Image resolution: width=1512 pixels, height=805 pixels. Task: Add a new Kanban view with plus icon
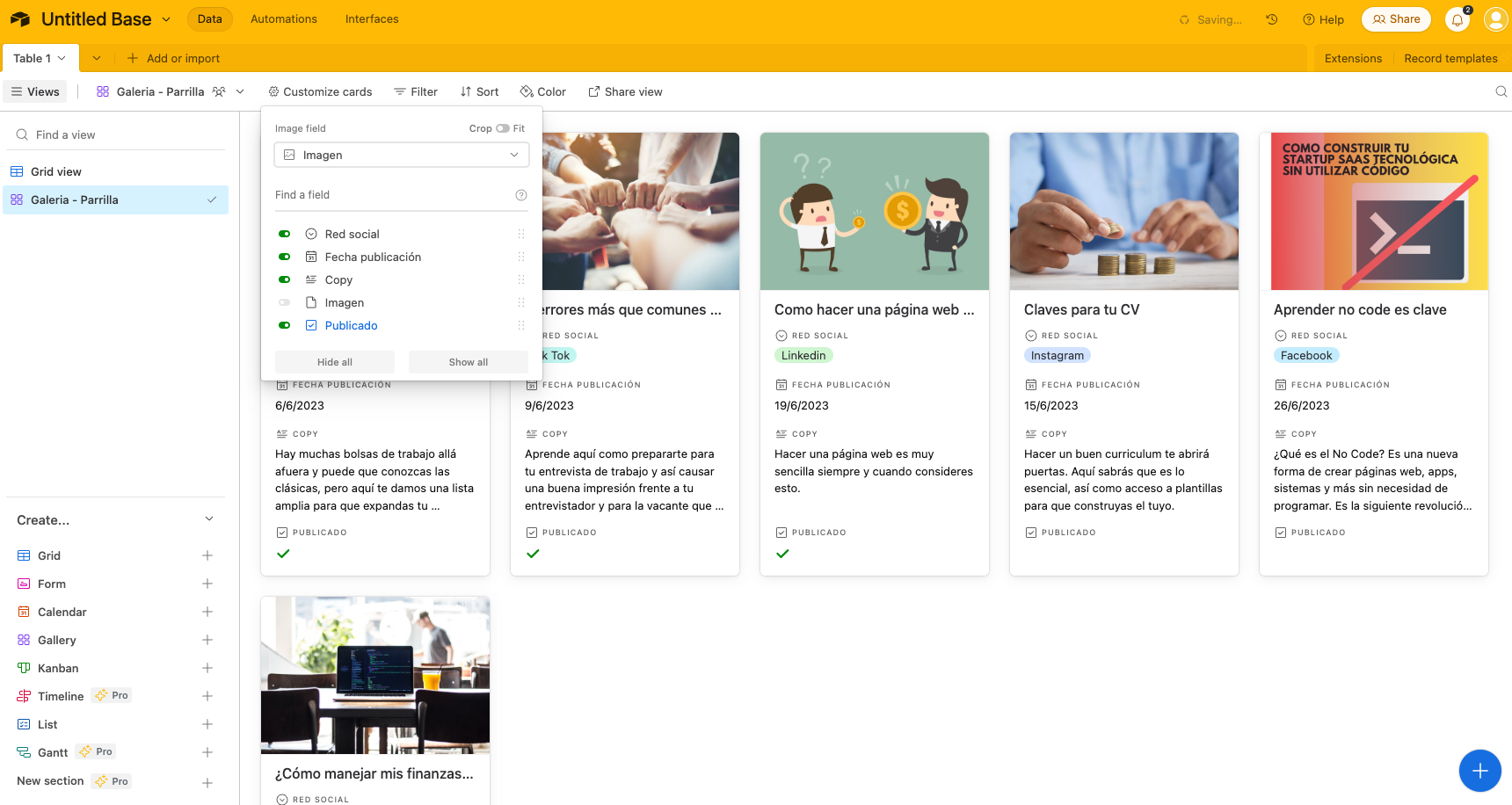(x=207, y=668)
